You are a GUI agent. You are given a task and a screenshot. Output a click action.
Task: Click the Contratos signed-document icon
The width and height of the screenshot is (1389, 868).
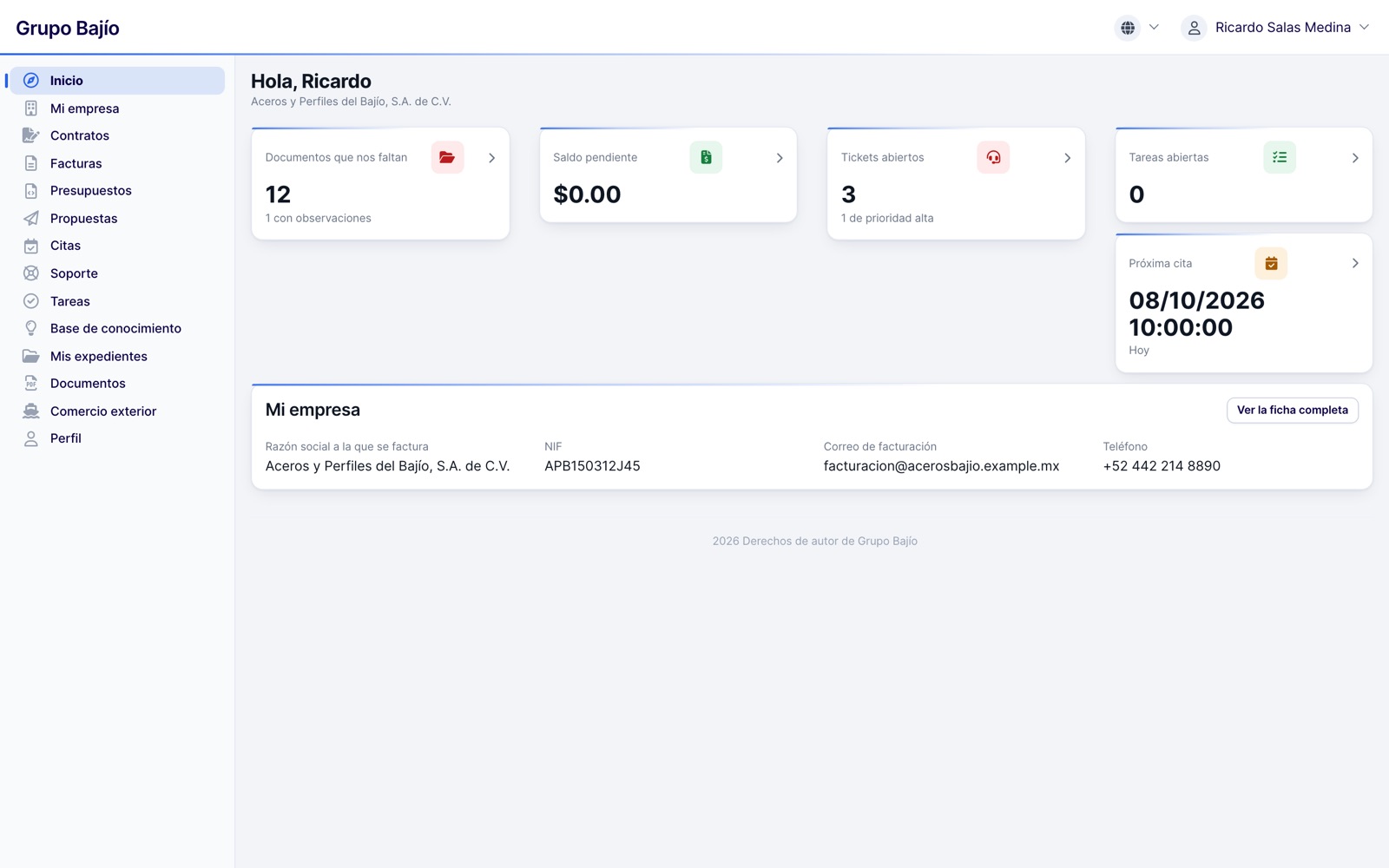coord(31,135)
